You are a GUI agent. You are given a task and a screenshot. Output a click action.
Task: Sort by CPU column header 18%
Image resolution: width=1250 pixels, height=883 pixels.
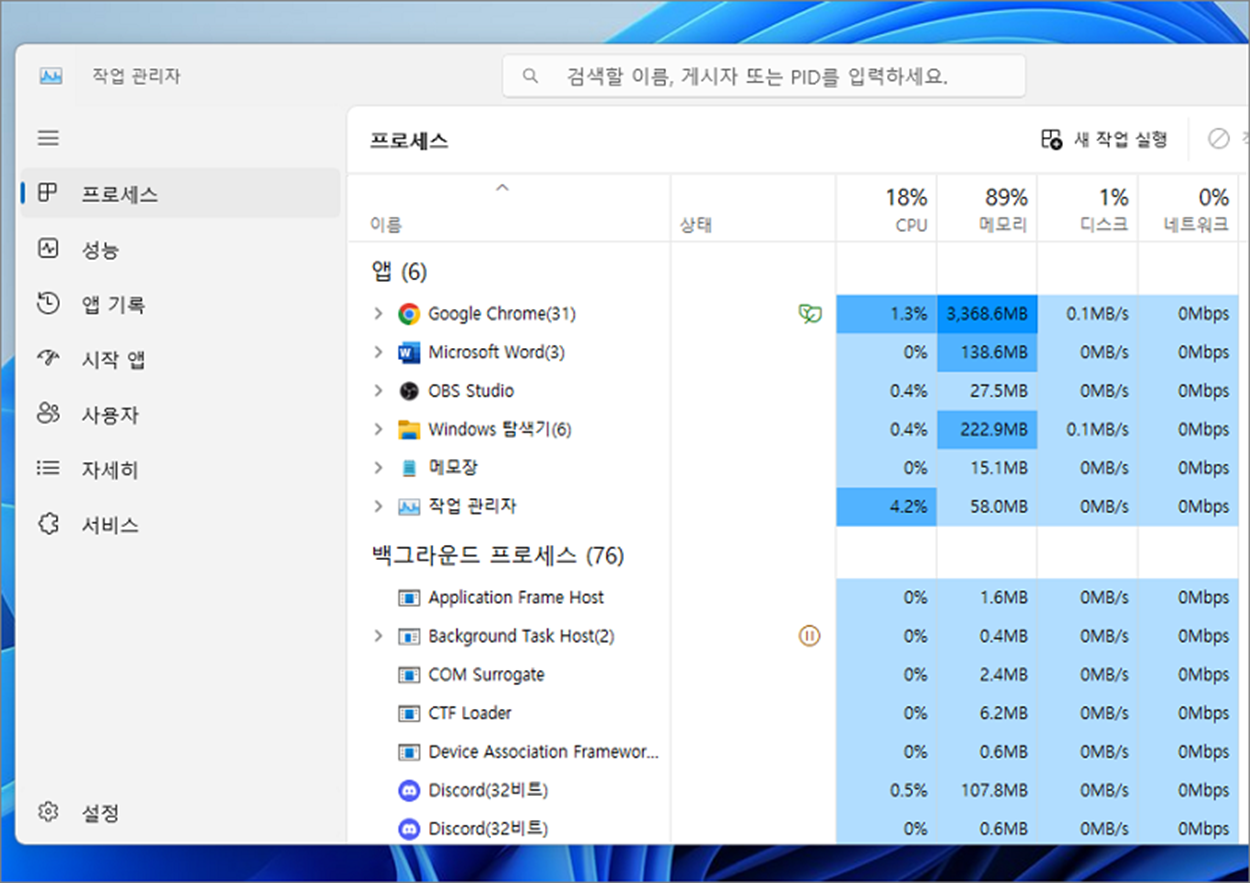[886, 209]
